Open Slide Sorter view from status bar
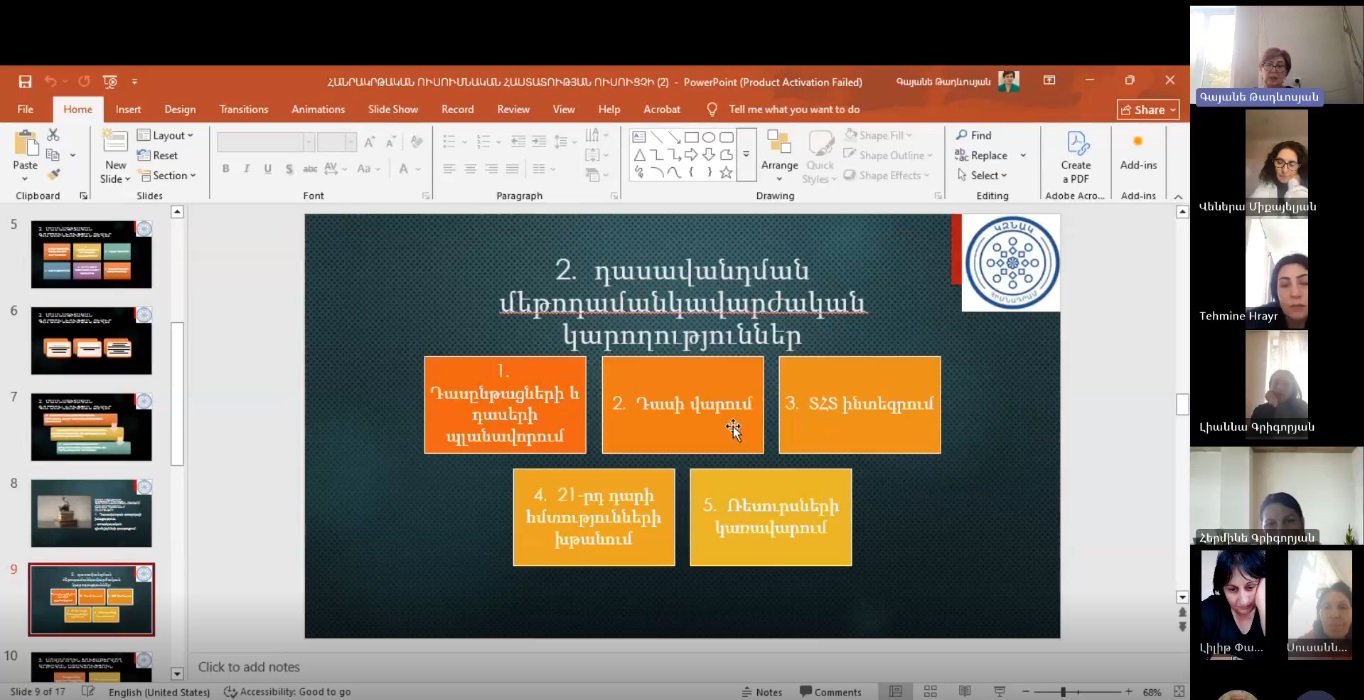The width and height of the screenshot is (1364, 700). pyautogui.click(x=930, y=692)
